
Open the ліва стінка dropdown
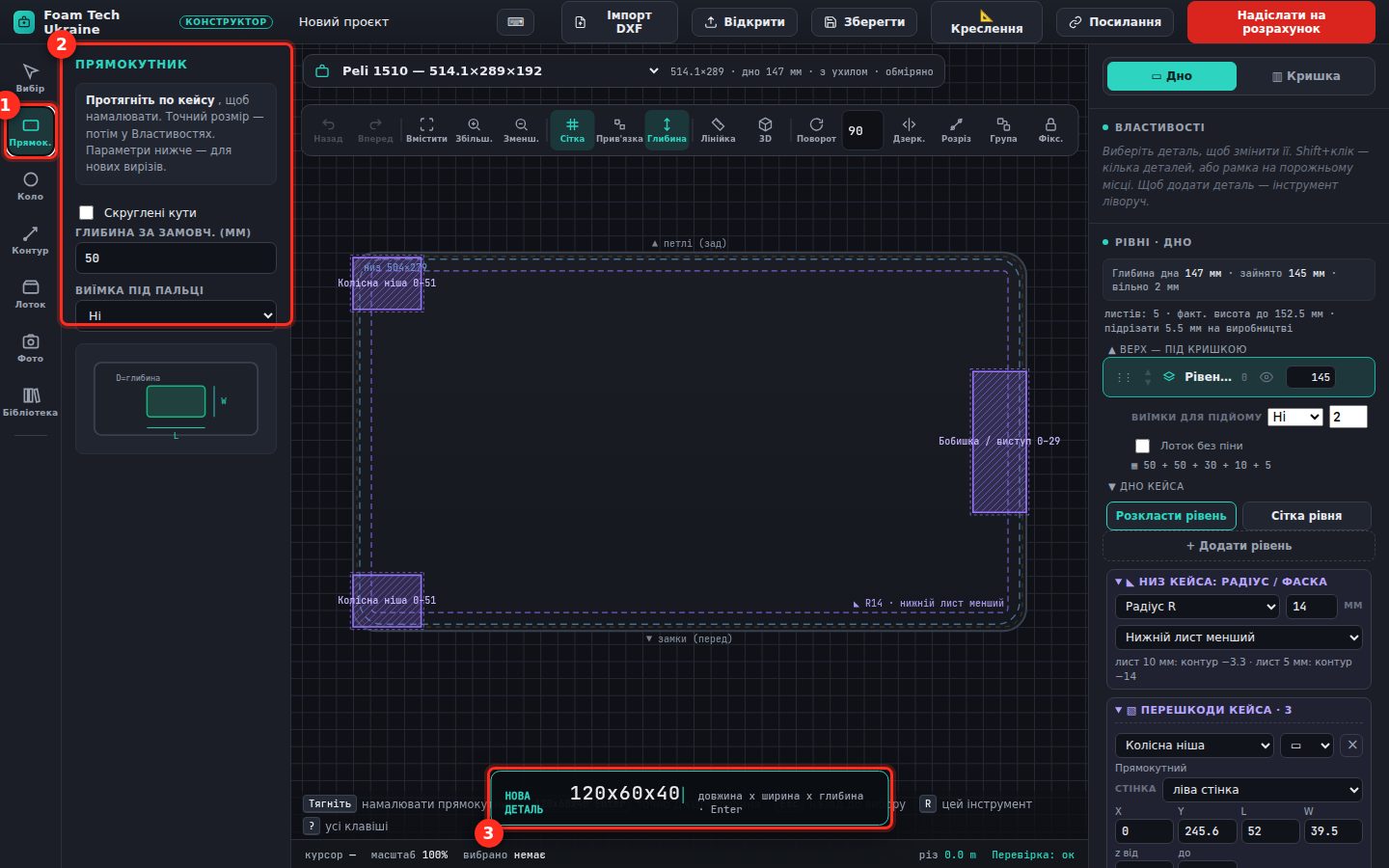[x=1262, y=790]
